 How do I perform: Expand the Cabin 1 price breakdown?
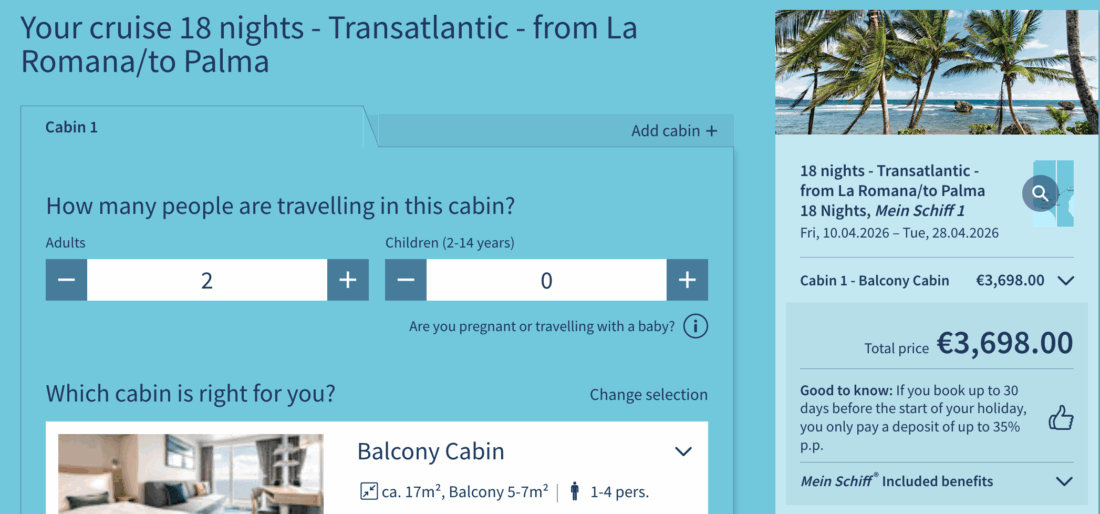coord(1065,281)
